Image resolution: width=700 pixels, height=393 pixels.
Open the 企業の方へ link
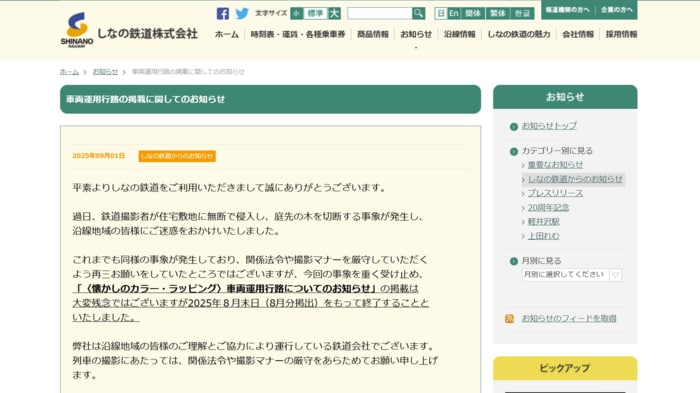(617, 10)
